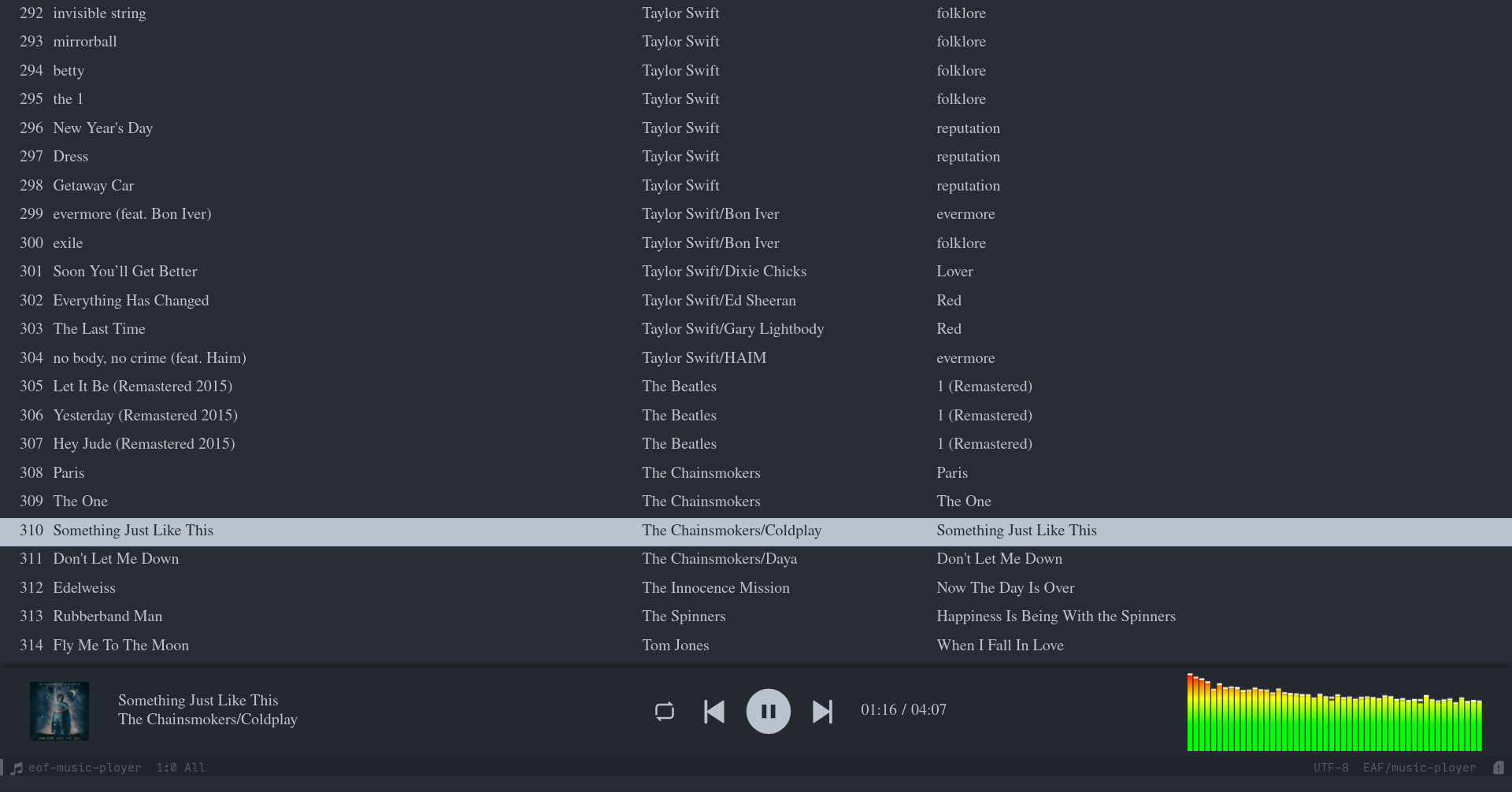This screenshot has height=792, width=1512.
Task: Select 'Don't Let Me Down' track
Action: [116, 559]
